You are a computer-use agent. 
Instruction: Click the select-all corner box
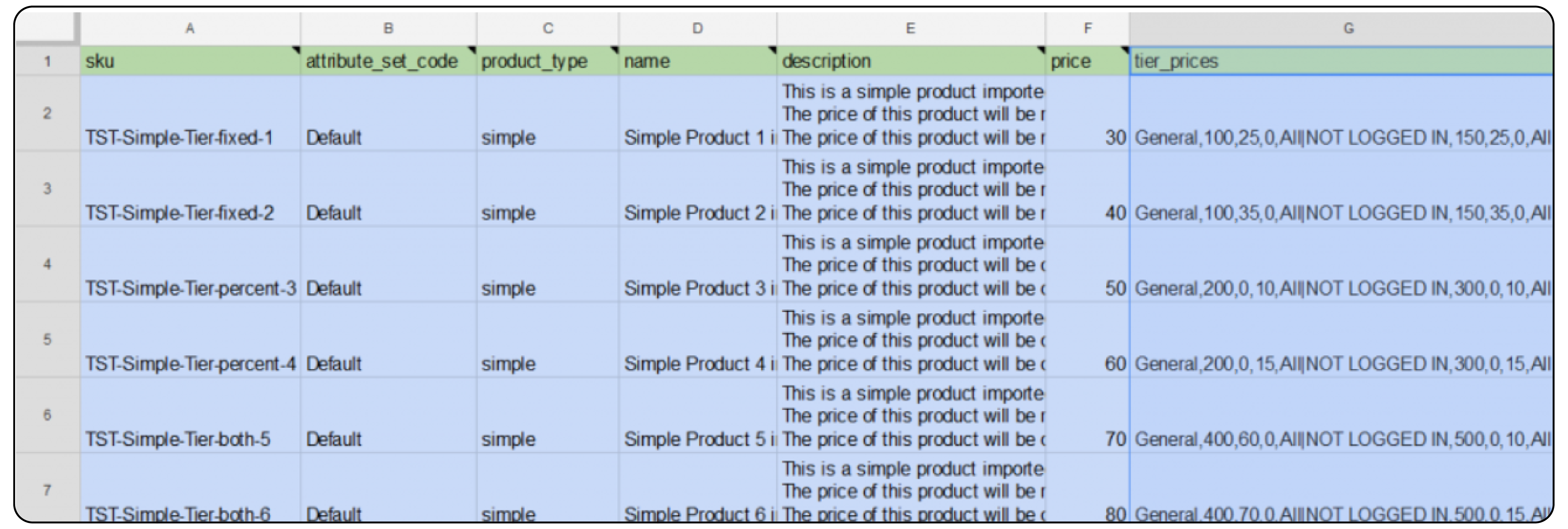pyautogui.click(x=48, y=29)
